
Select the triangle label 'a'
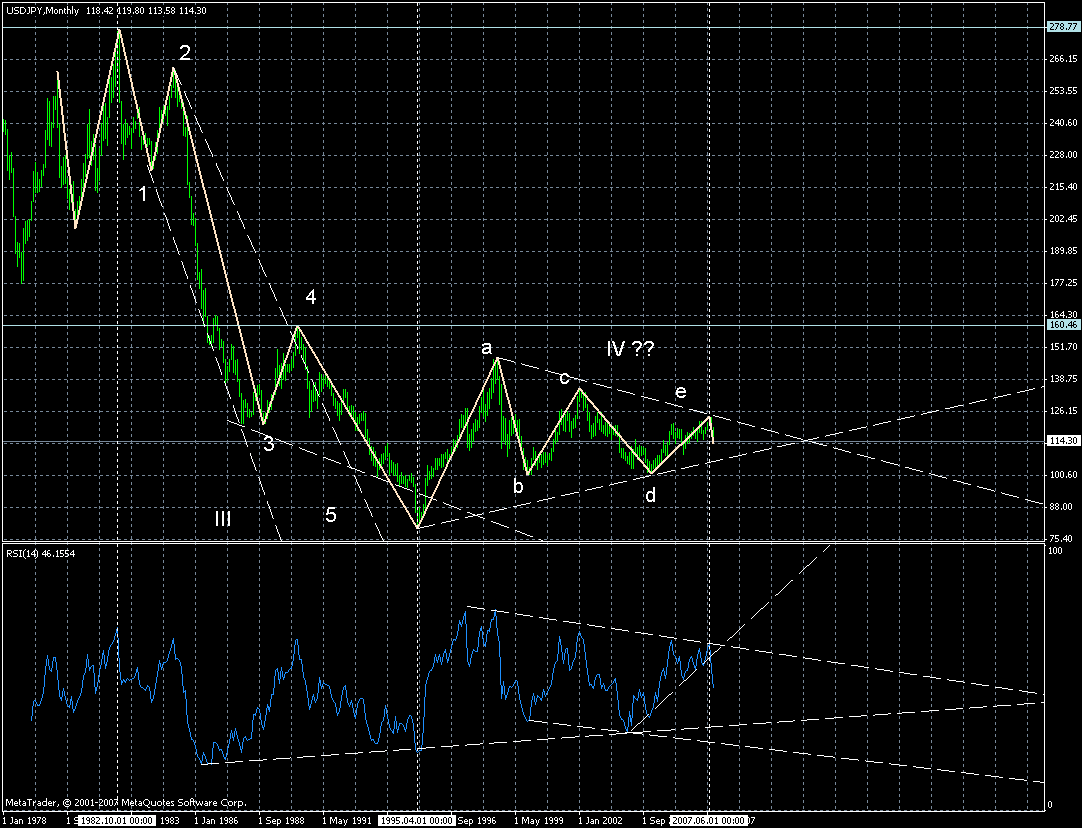pos(486,347)
